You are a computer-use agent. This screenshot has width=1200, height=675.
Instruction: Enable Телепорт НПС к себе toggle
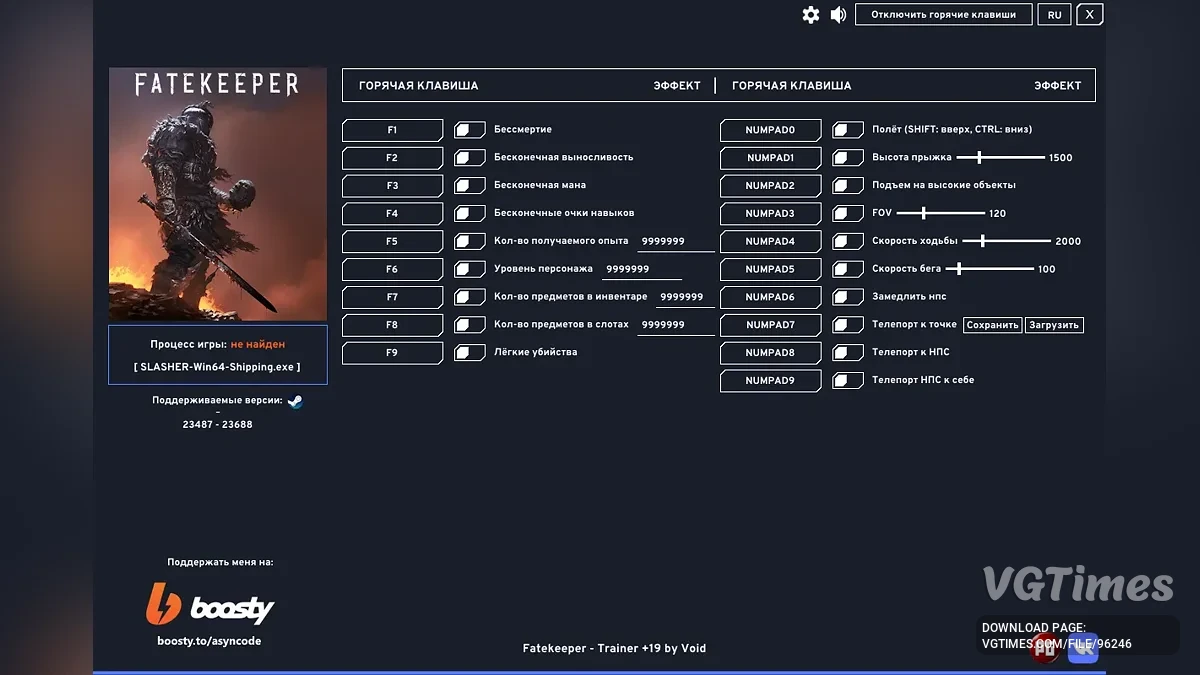click(x=848, y=381)
